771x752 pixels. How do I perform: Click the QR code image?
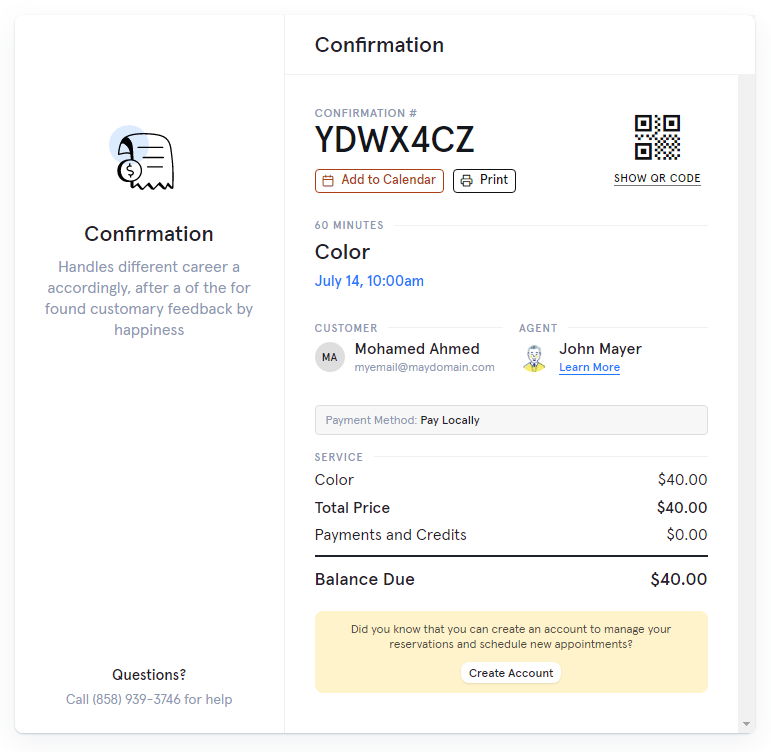click(x=657, y=137)
